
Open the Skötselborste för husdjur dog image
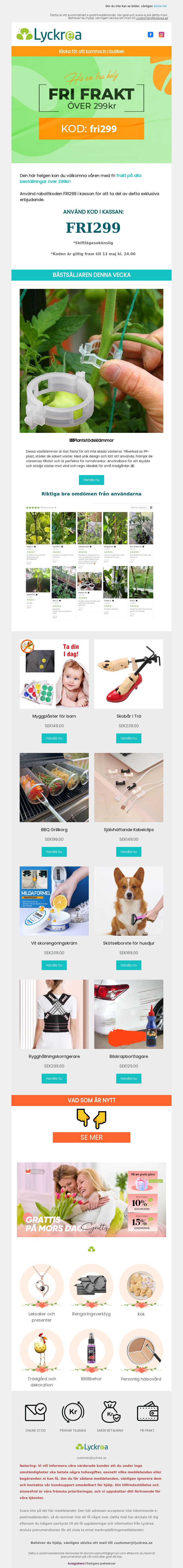pyautogui.click(x=128, y=901)
